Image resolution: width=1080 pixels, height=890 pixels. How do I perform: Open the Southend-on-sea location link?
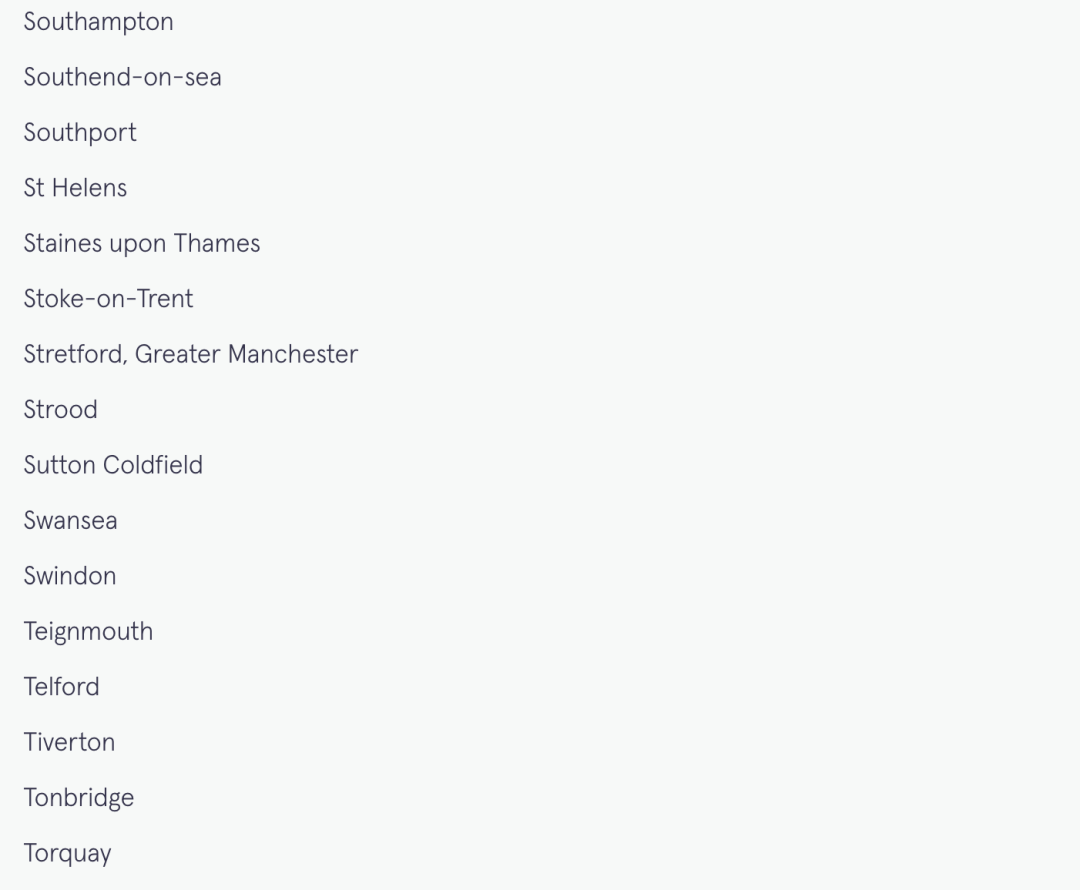click(x=122, y=77)
